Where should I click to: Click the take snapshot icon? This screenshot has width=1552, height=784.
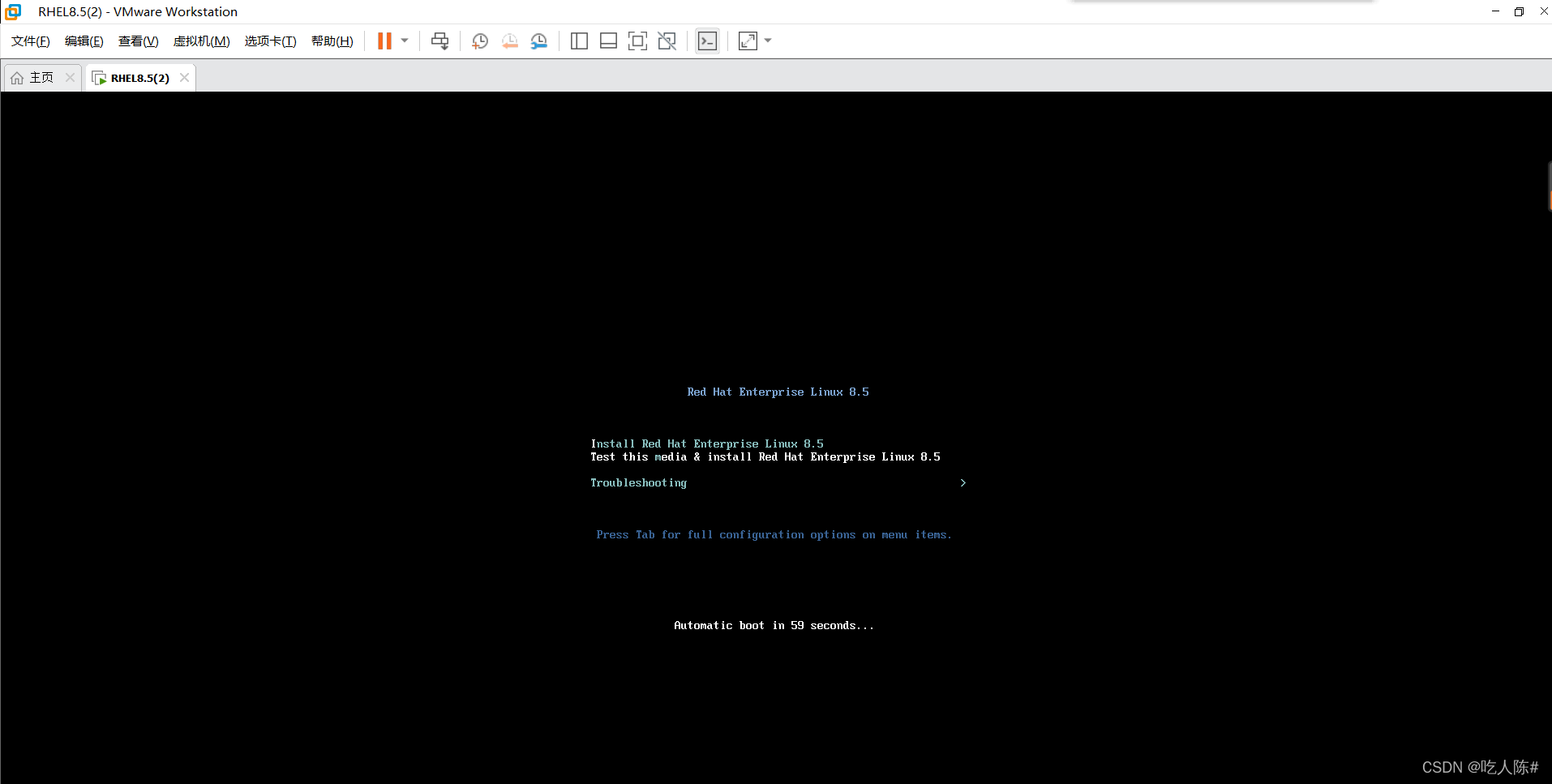480,41
